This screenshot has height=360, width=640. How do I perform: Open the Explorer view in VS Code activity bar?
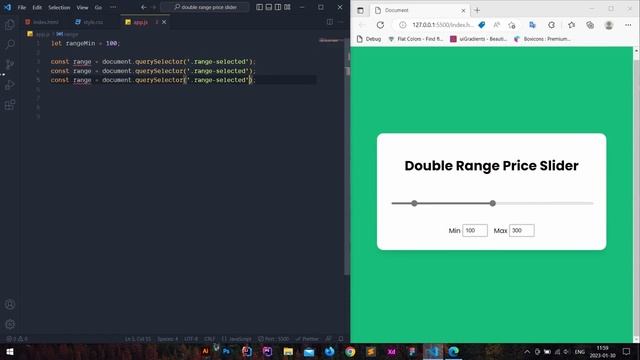click(x=10, y=25)
